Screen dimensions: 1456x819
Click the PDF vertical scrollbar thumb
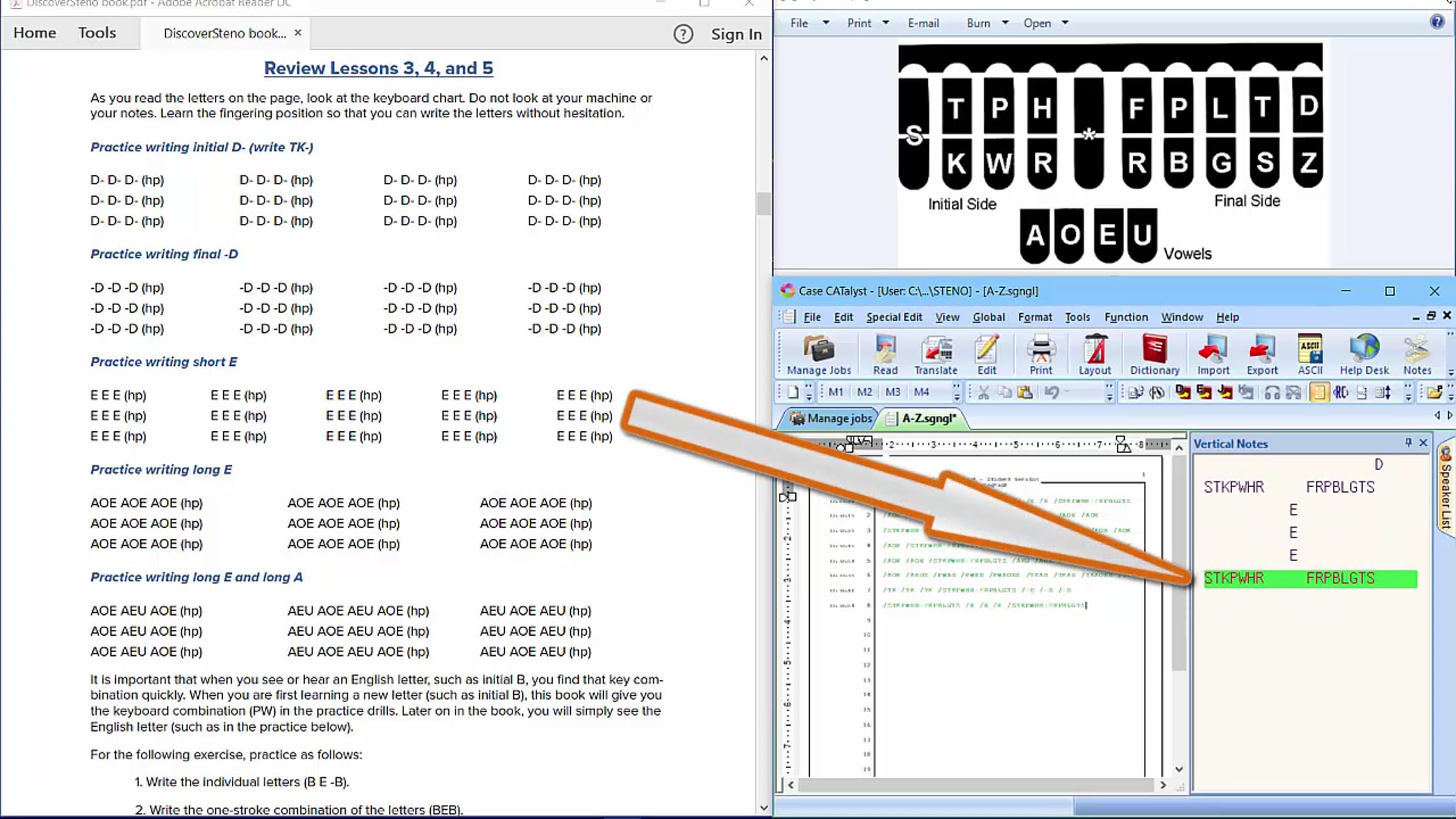click(x=763, y=203)
